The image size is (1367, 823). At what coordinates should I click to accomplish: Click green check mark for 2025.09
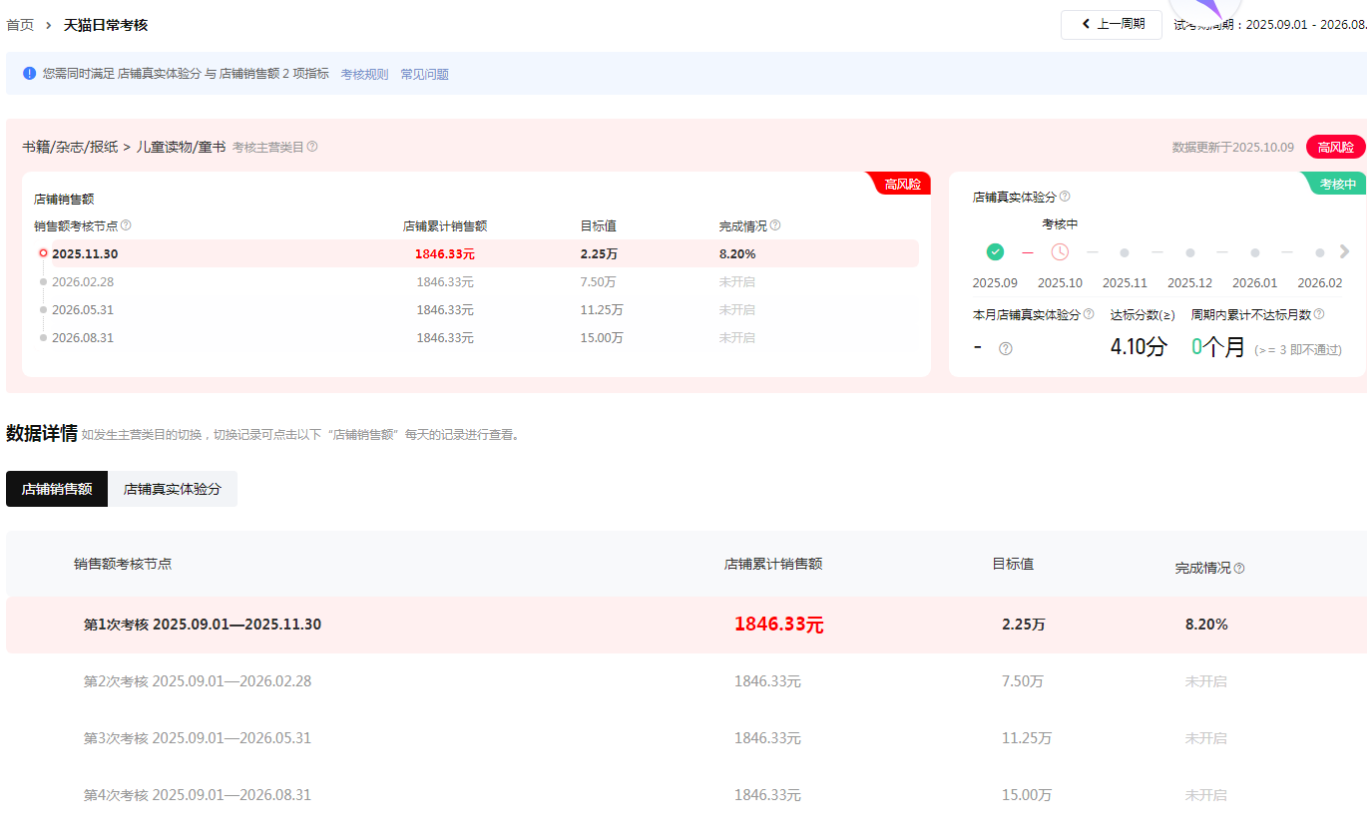994,252
